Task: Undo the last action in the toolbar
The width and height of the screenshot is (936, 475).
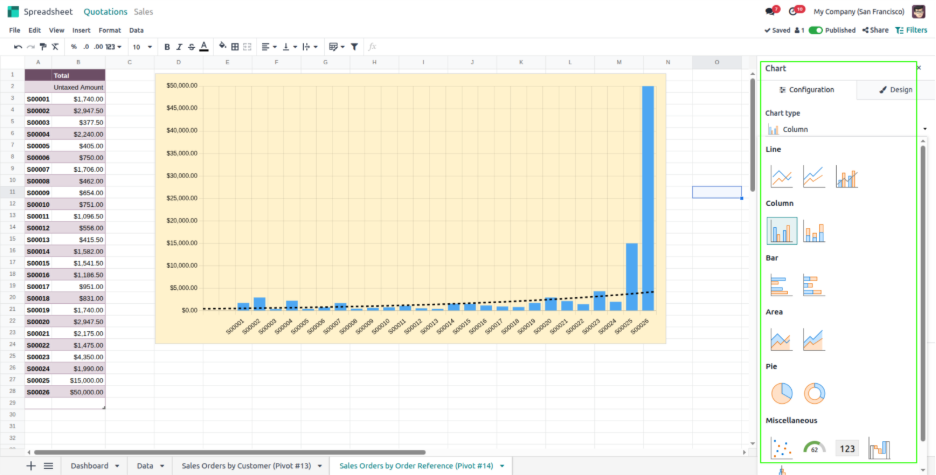Action: (18, 47)
